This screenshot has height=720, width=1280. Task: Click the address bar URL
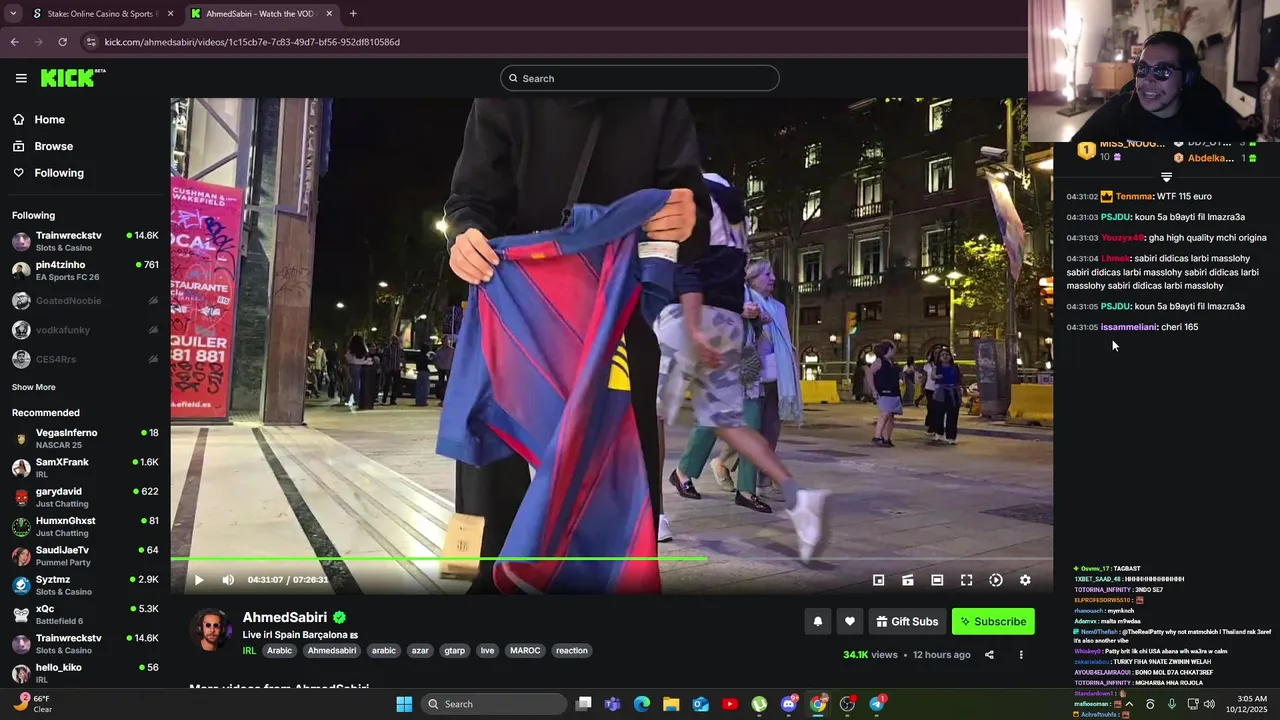coord(252,42)
